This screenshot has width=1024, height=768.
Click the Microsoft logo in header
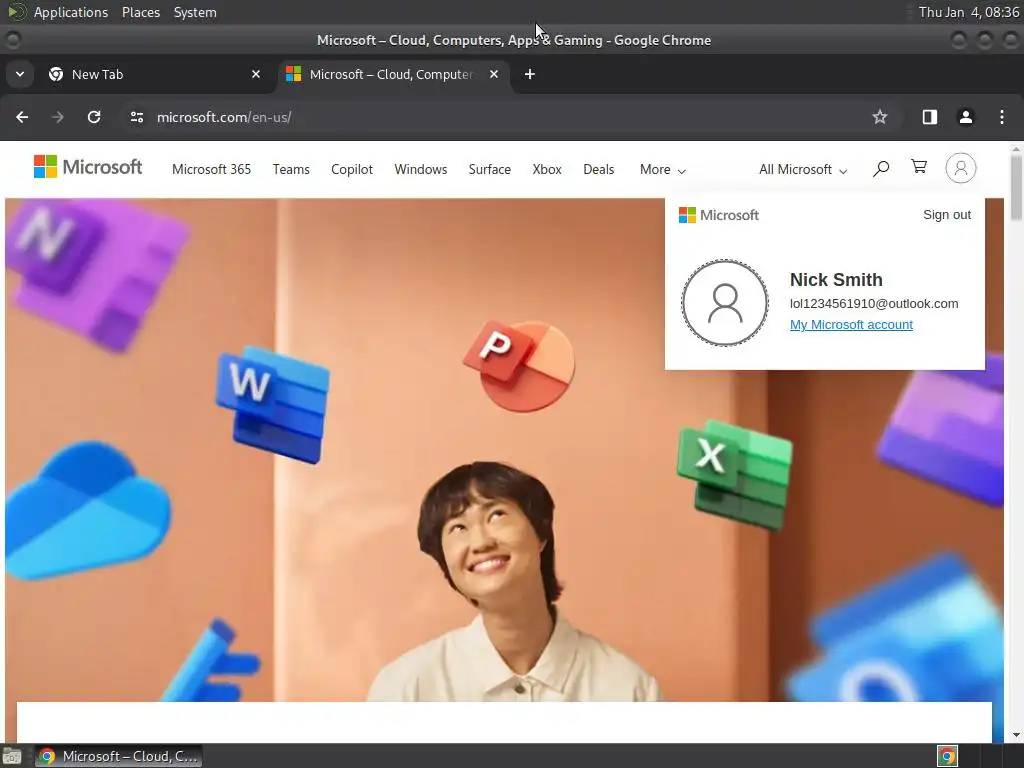[88, 167]
